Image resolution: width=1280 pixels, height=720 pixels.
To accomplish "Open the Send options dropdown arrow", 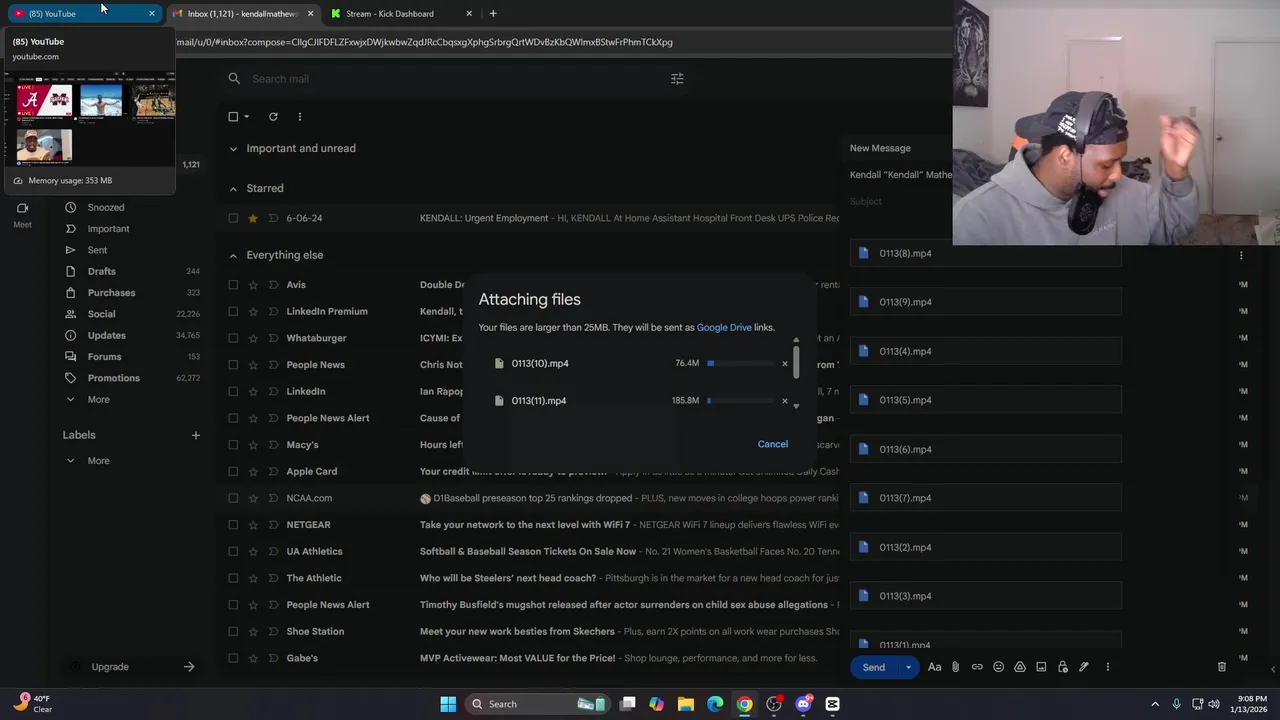I will coord(908,667).
